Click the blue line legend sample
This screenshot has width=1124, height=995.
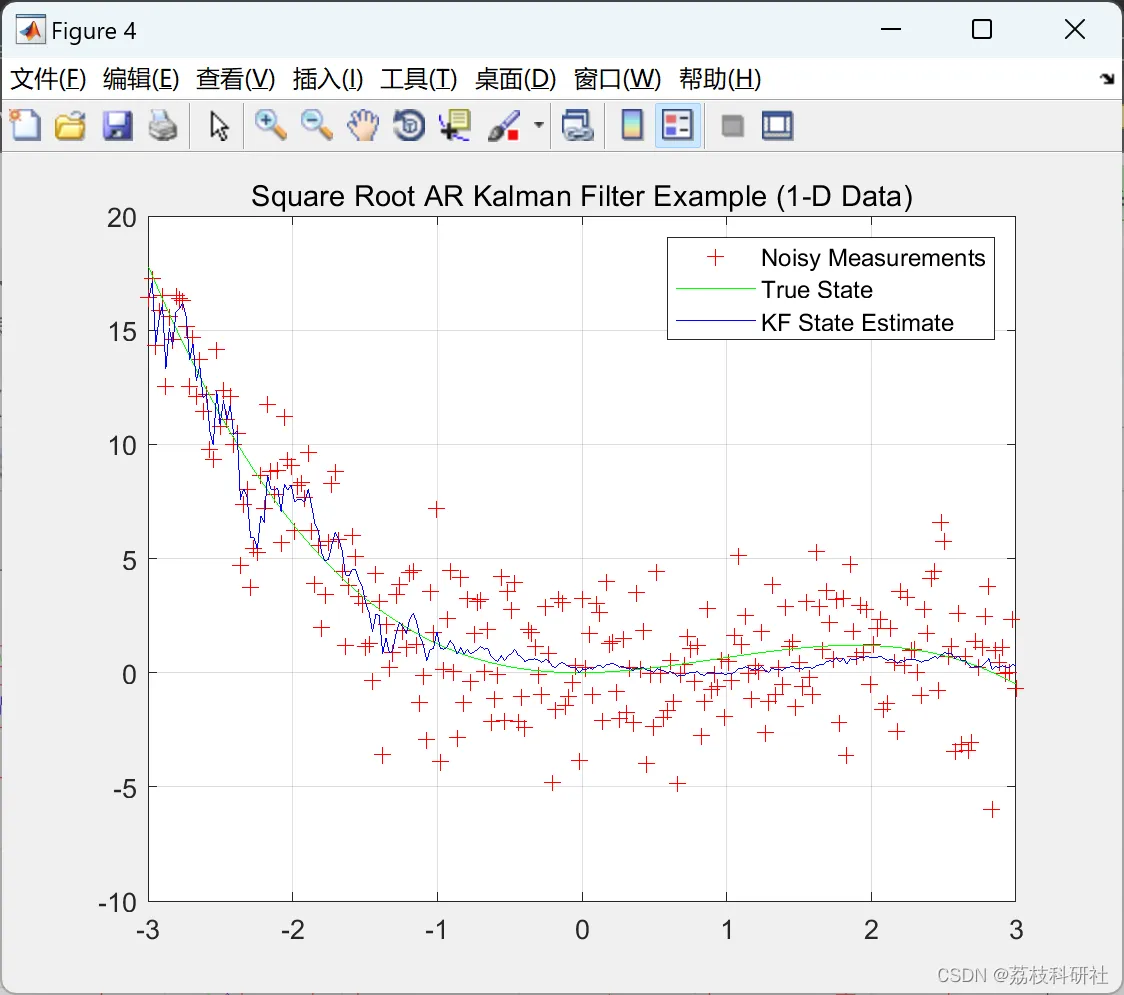(715, 322)
